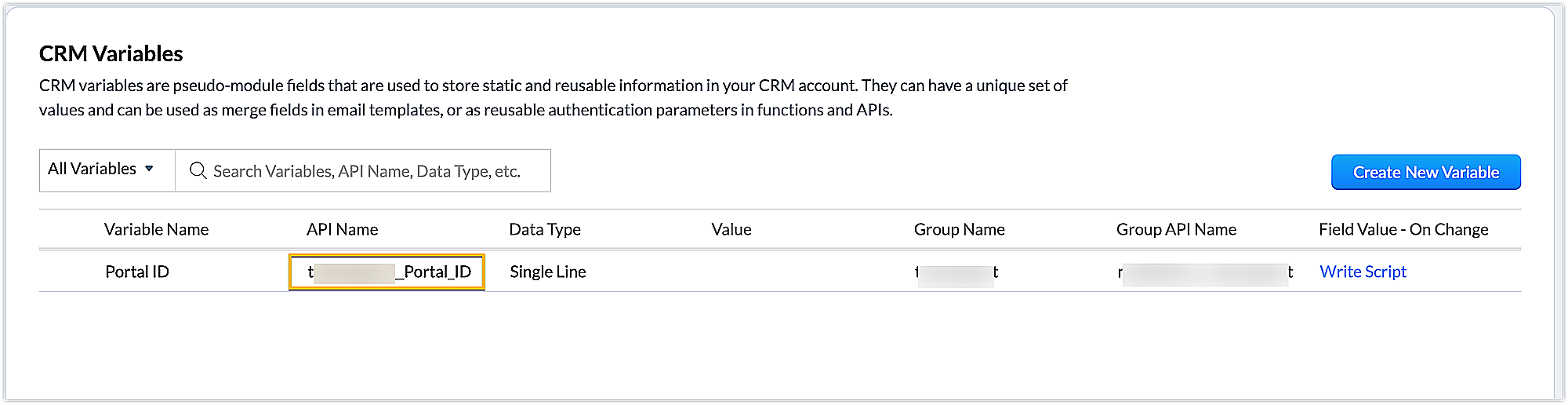Open the Write Script link
This screenshot has height=405, width=1568.
(1363, 272)
